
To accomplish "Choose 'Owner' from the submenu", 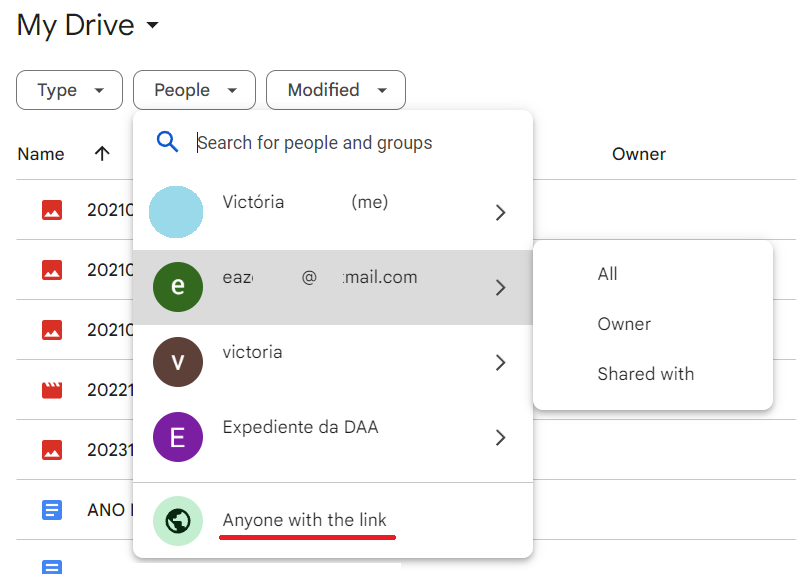I will [x=624, y=324].
